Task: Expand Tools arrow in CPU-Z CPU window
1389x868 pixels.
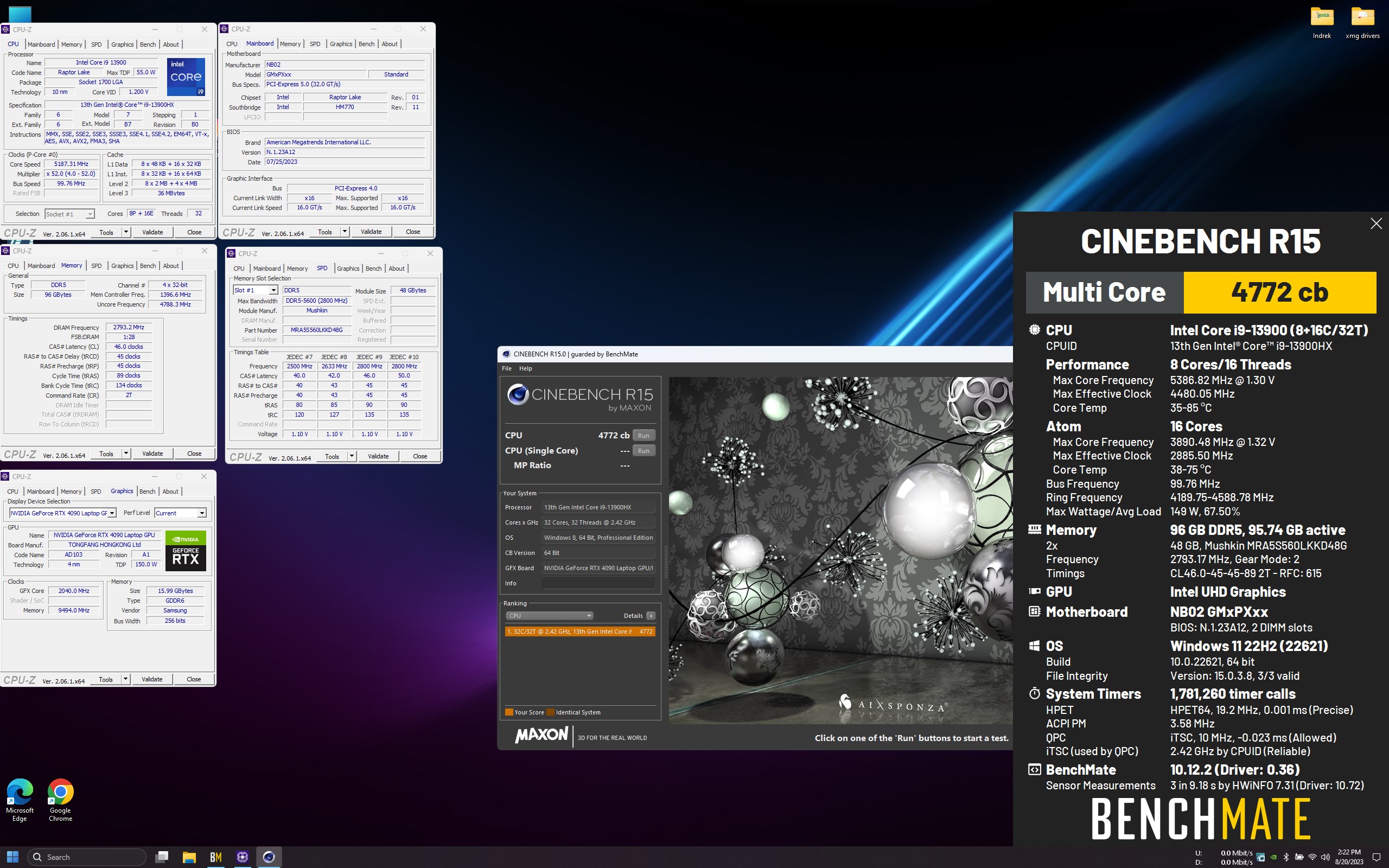Action: click(126, 232)
